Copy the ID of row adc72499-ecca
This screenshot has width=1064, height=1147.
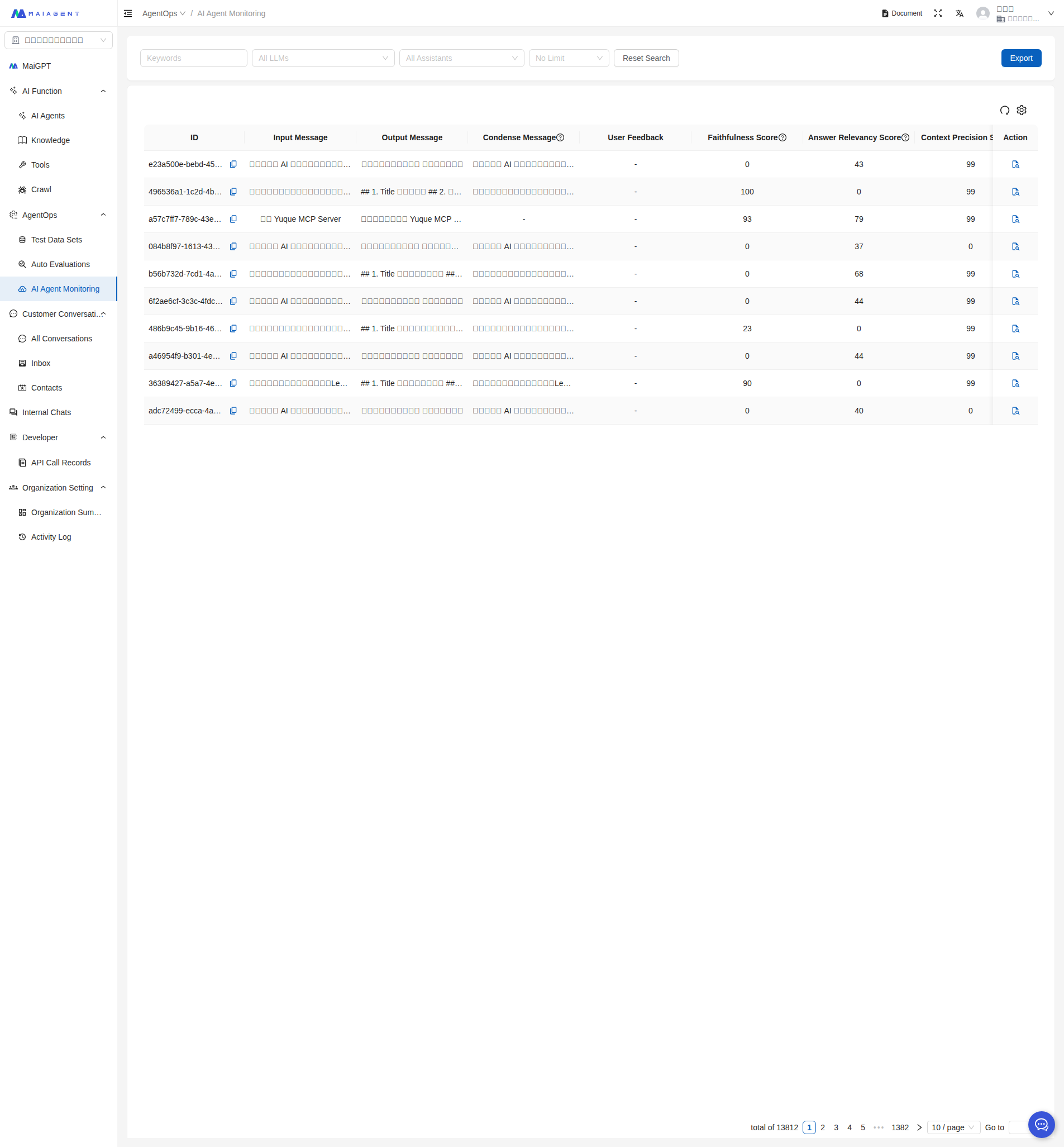point(233,411)
